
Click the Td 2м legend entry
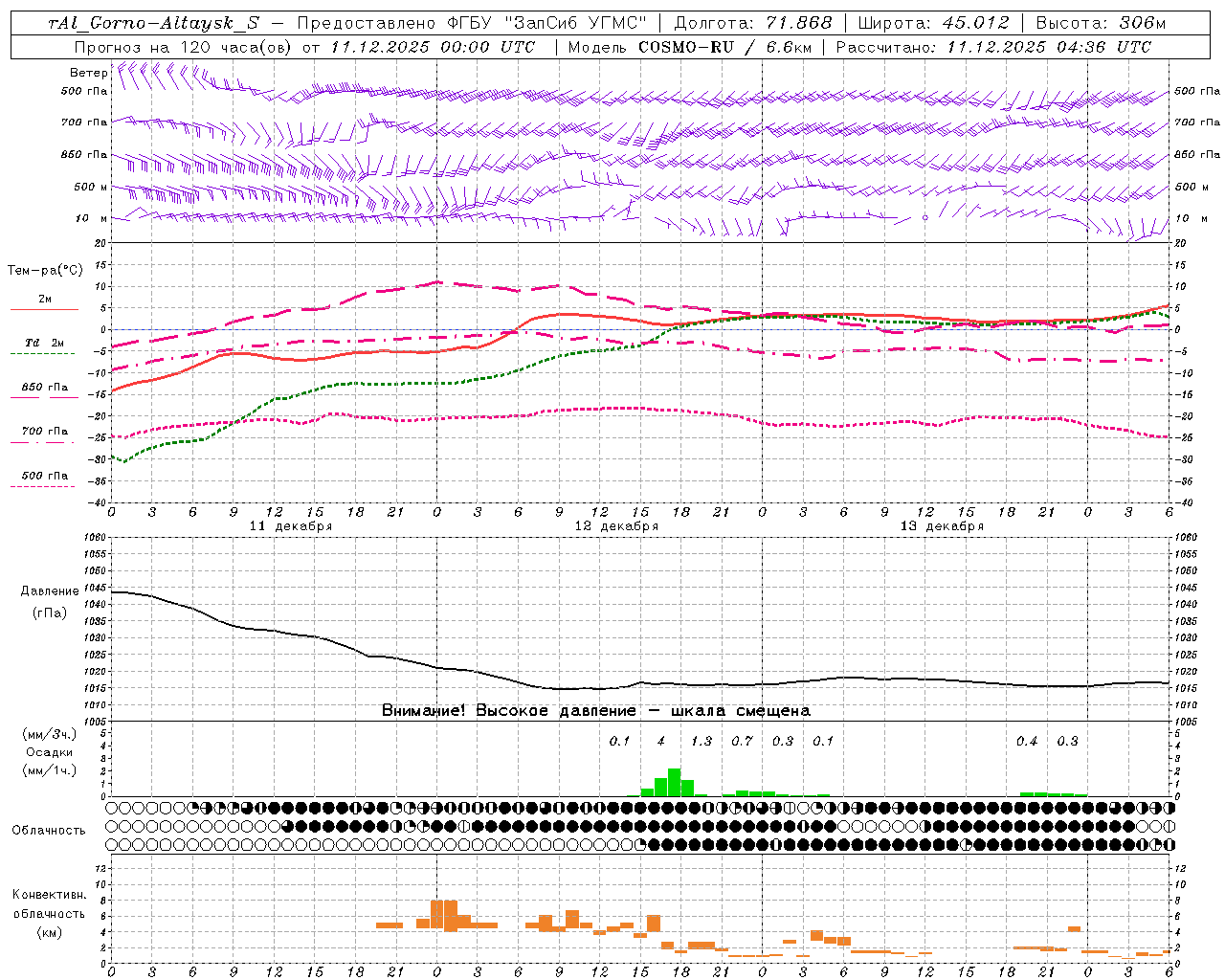(x=44, y=343)
